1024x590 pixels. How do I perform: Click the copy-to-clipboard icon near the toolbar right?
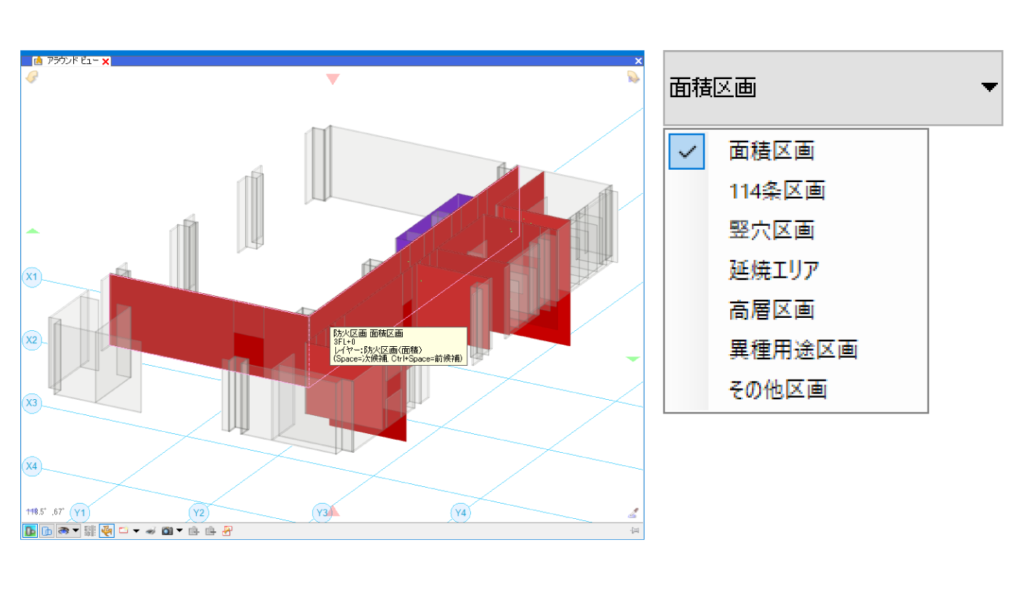tap(194, 531)
